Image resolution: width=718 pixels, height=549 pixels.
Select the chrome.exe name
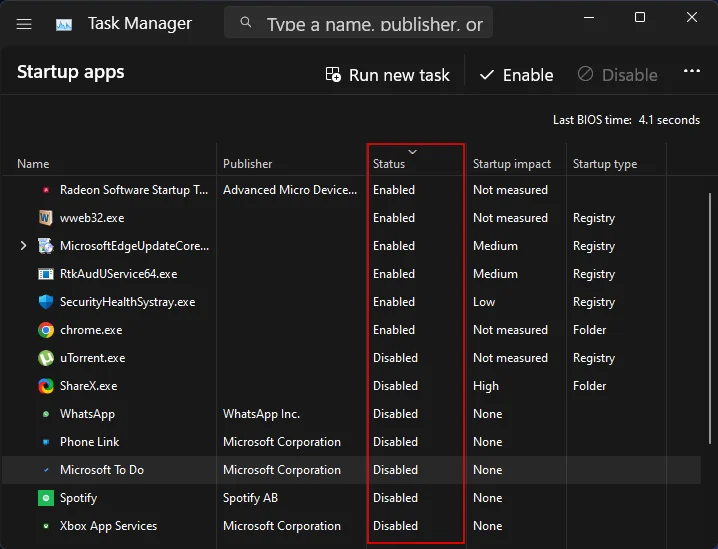click(x=91, y=330)
